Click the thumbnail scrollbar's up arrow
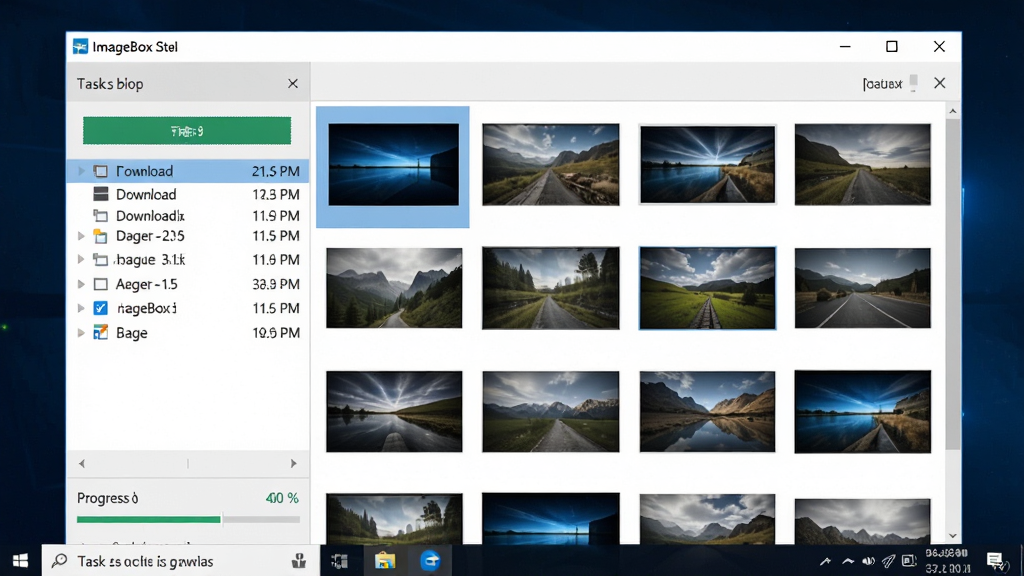 pos(953,112)
